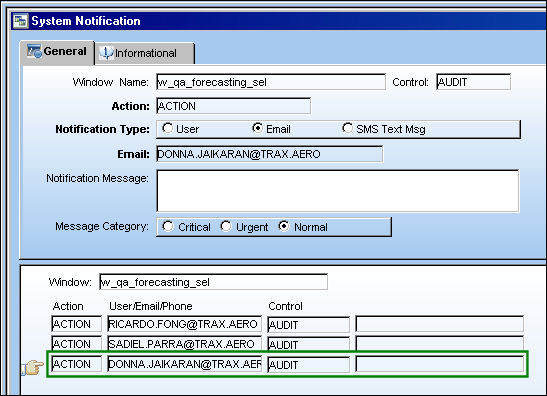Viewport: 547px width, 396px height.
Task: Click the User/Email/Phone column header
Action: [151, 306]
